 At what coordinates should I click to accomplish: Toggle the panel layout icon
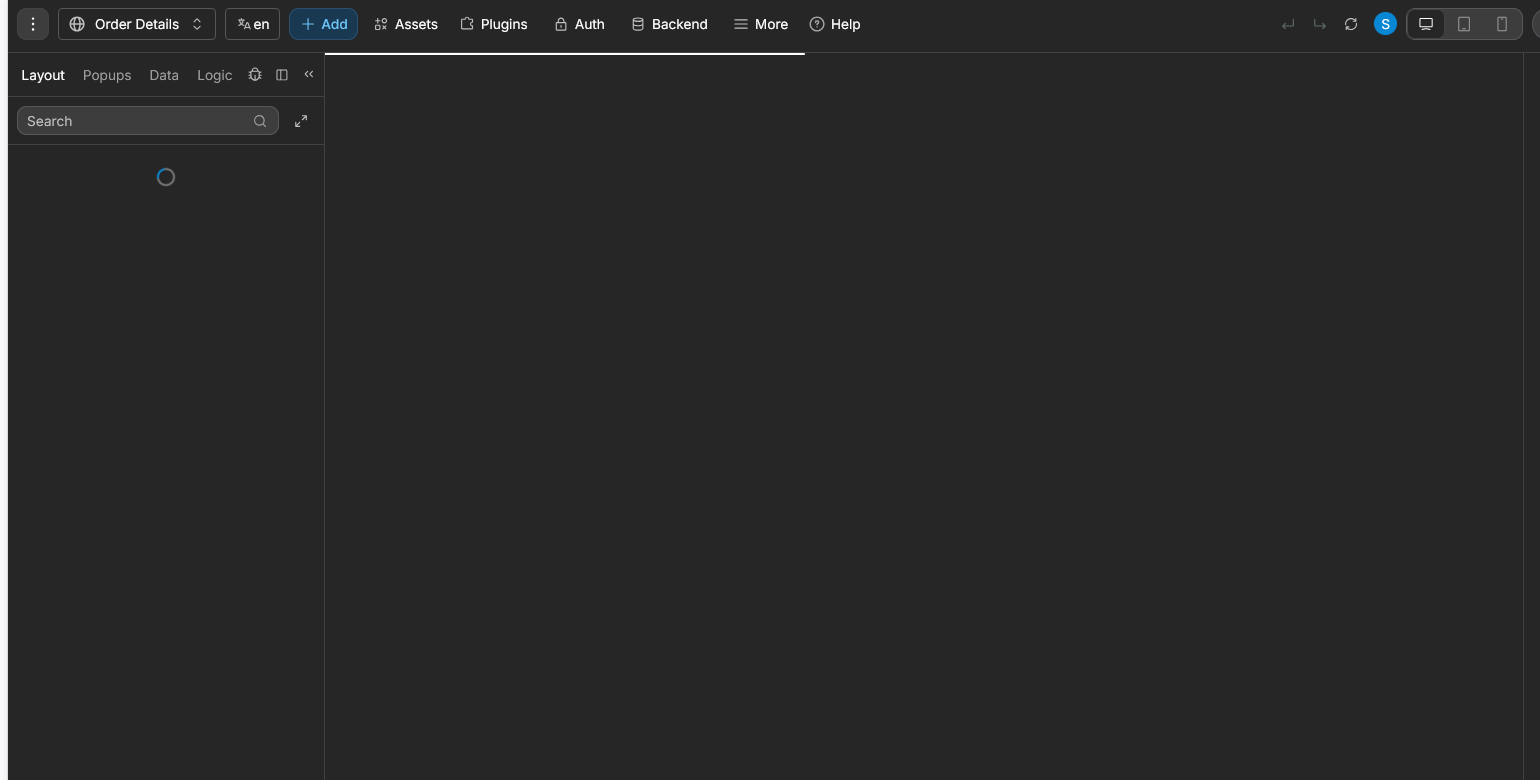(x=282, y=75)
